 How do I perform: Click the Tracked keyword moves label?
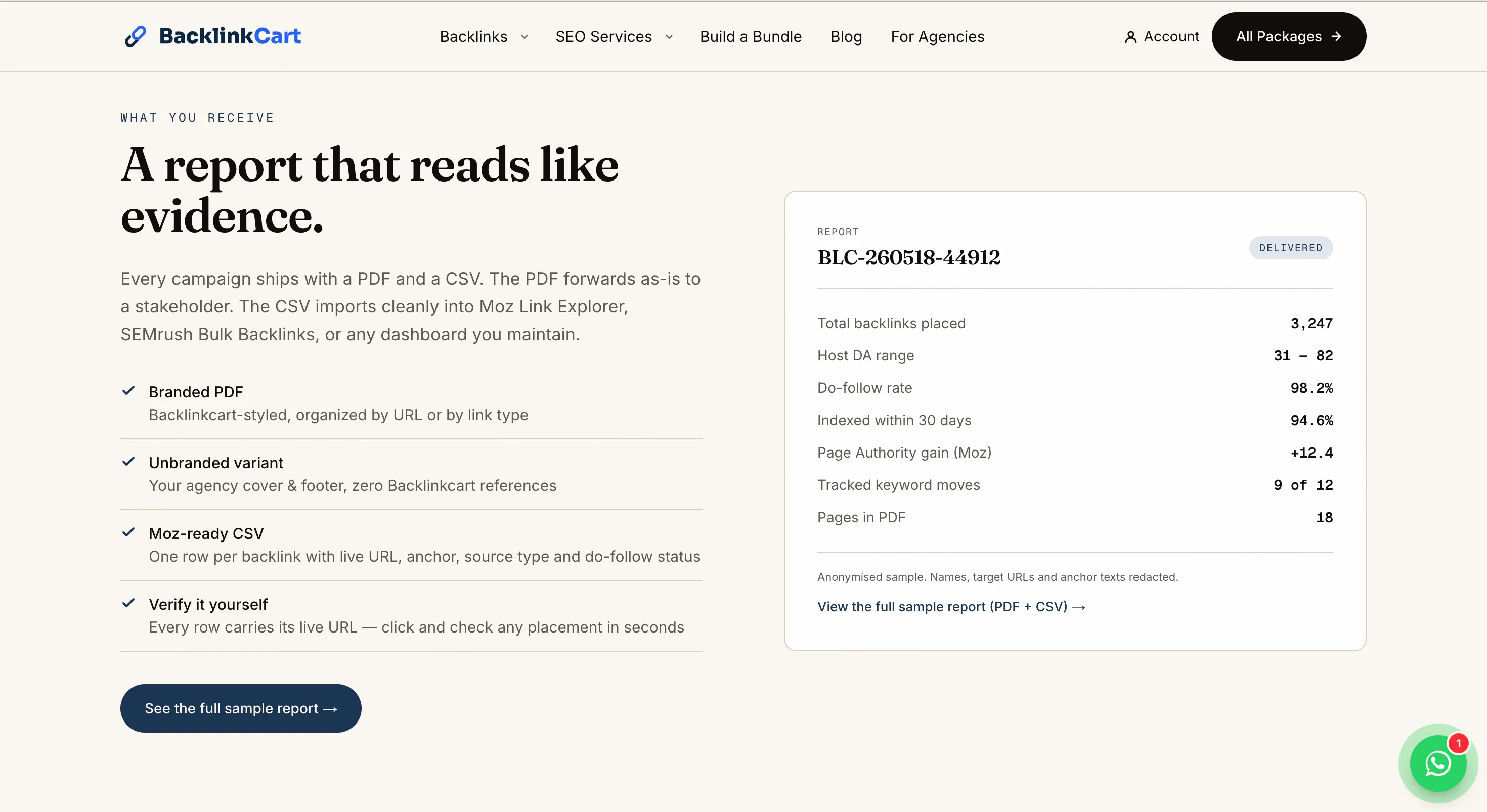pyautogui.click(x=898, y=485)
